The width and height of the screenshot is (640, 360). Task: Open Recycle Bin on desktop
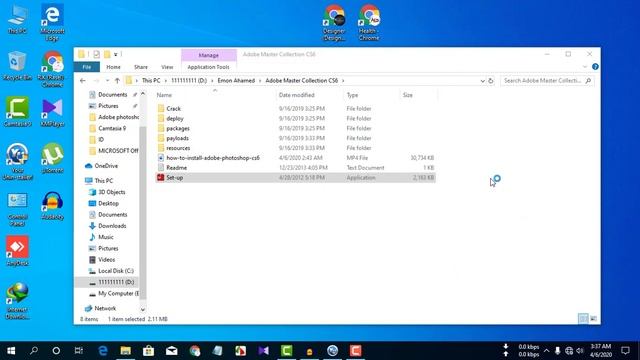coord(17,65)
